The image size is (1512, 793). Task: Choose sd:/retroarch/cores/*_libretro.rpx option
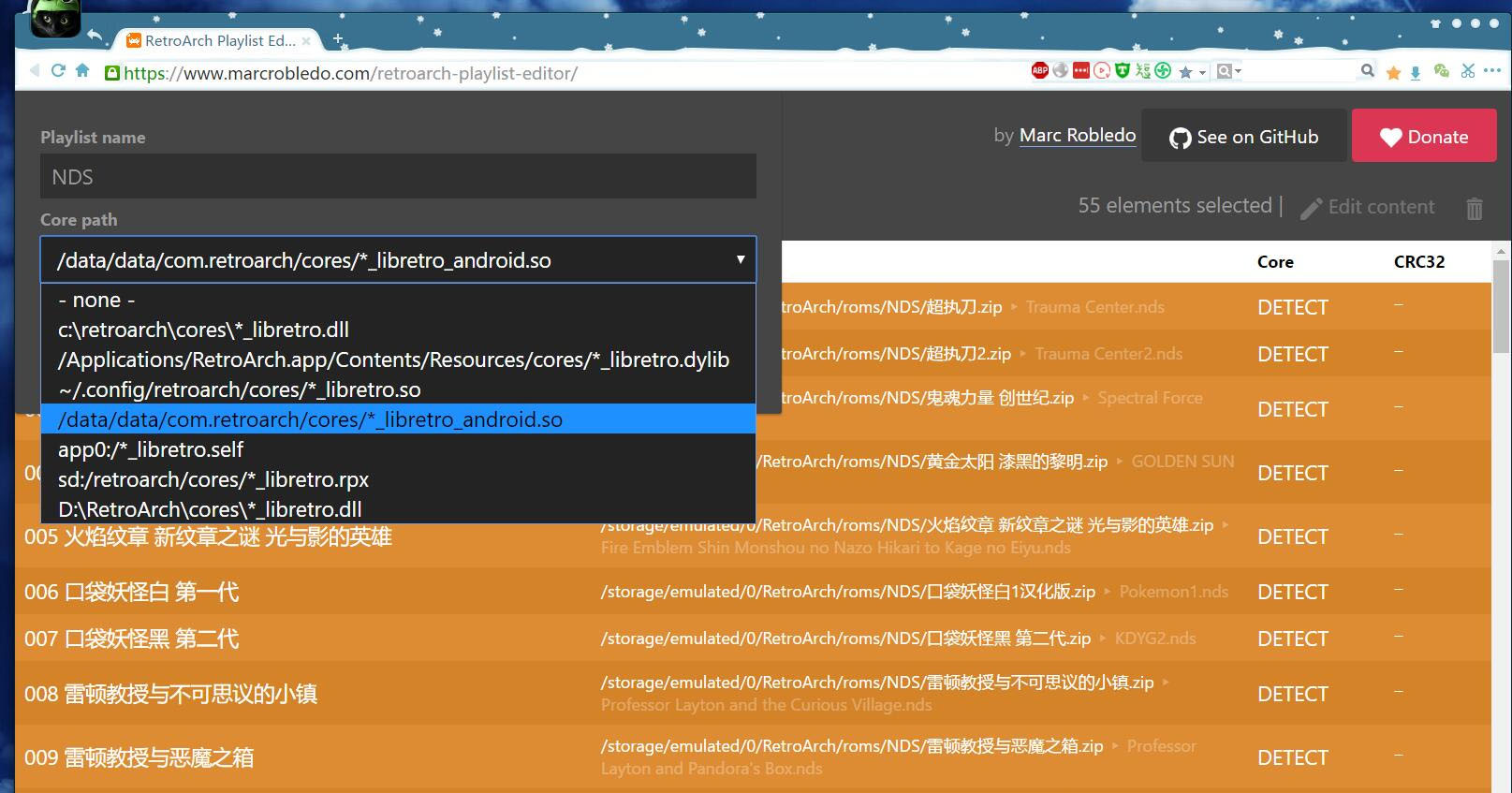[x=398, y=479]
